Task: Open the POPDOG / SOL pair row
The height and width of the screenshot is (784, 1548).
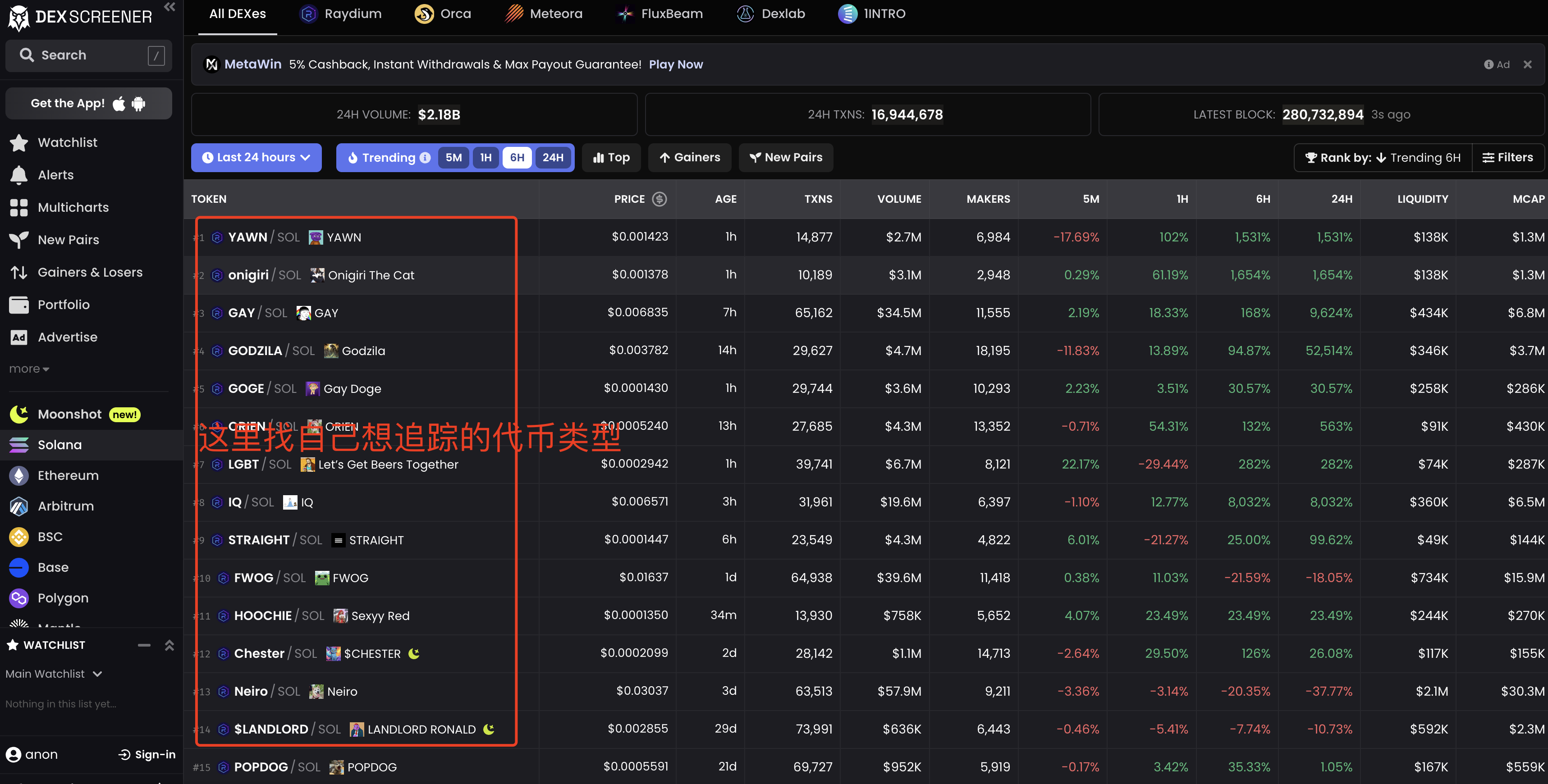Action: (866, 767)
